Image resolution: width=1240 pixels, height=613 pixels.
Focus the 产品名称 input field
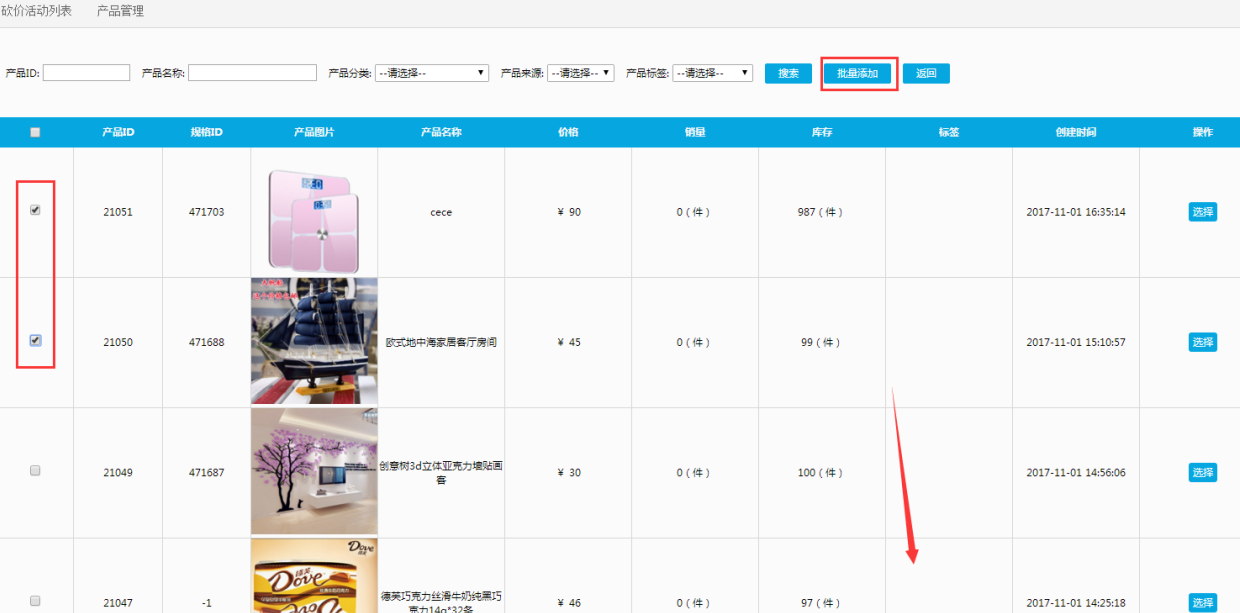click(x=252, y=73)
